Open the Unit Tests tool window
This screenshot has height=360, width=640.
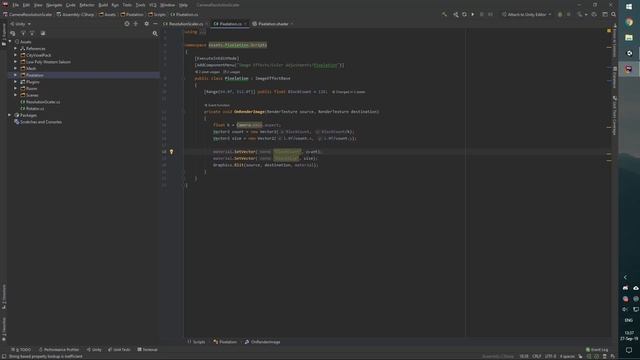pyautogui.click(x=119, y=350)
